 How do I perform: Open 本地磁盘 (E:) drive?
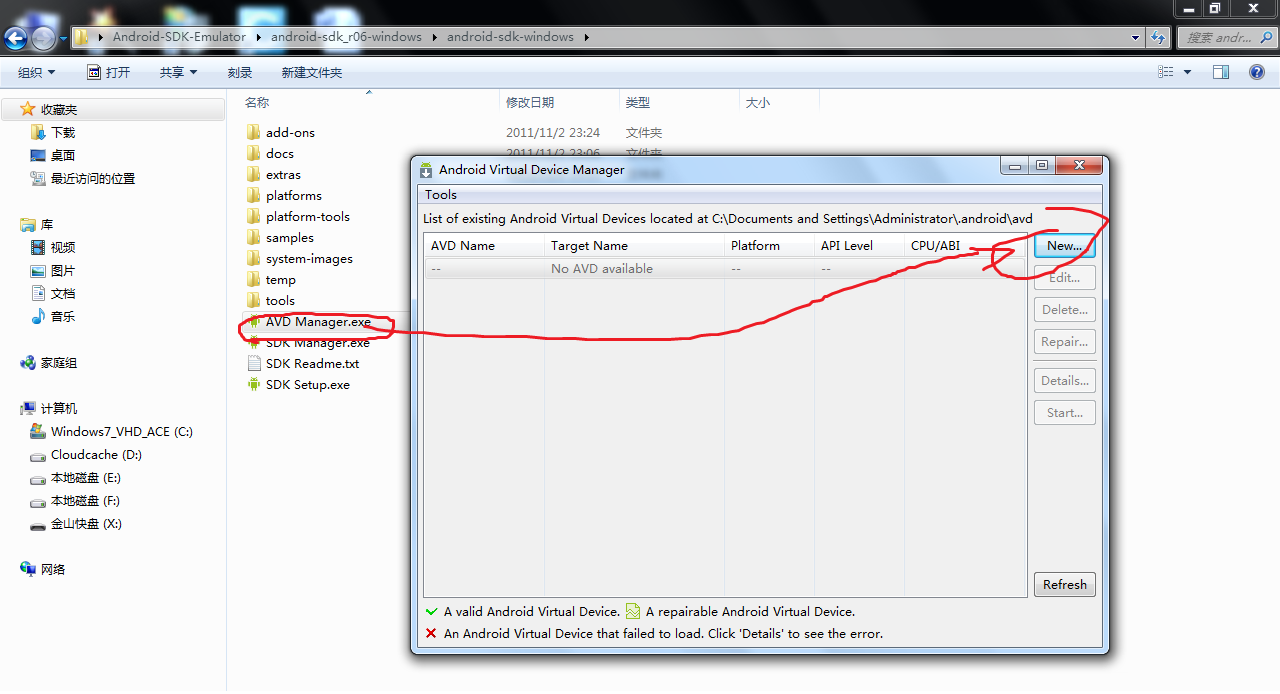tap(76, 478)
